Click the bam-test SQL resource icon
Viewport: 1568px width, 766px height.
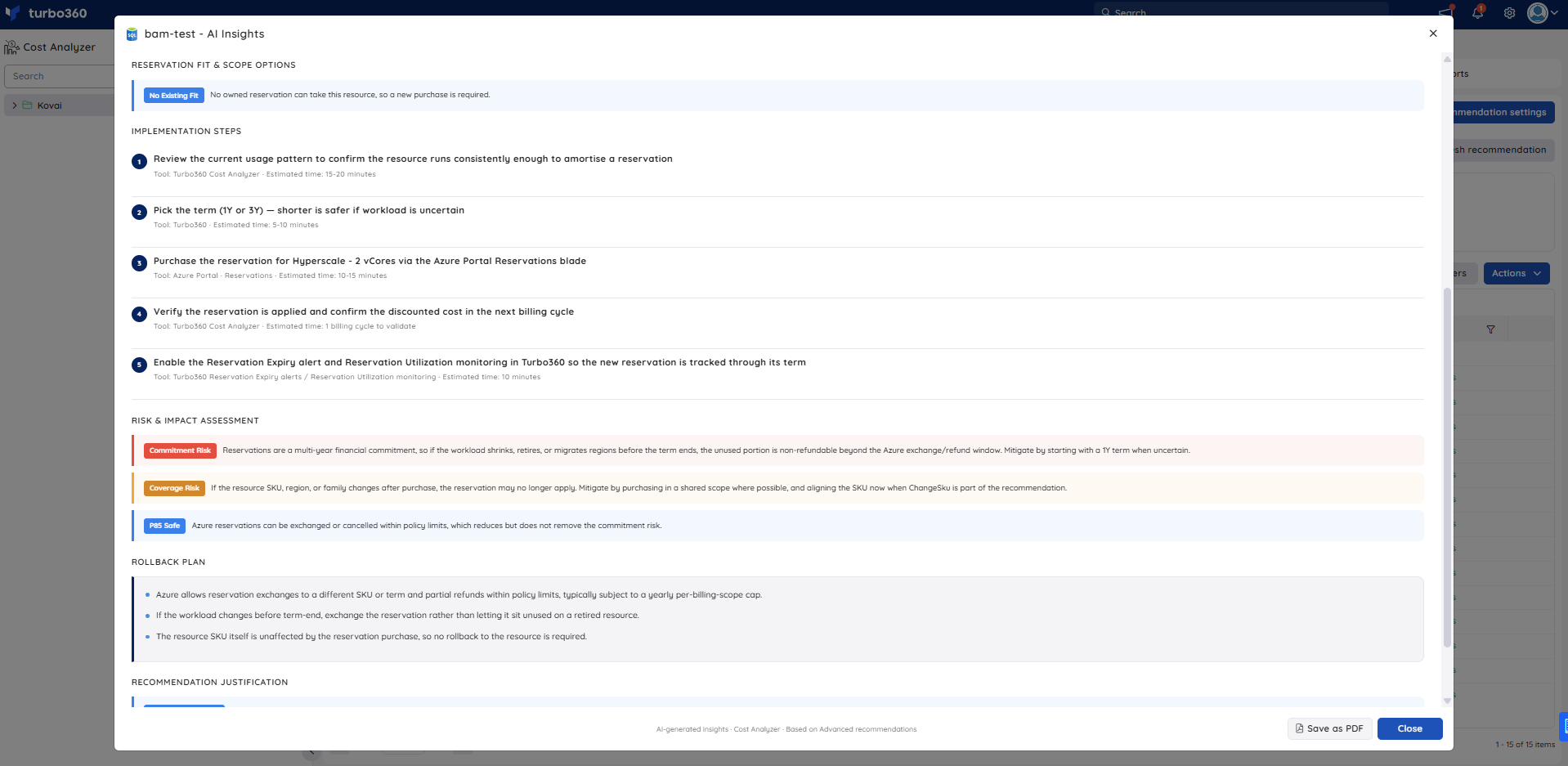[x=132, y=34]
